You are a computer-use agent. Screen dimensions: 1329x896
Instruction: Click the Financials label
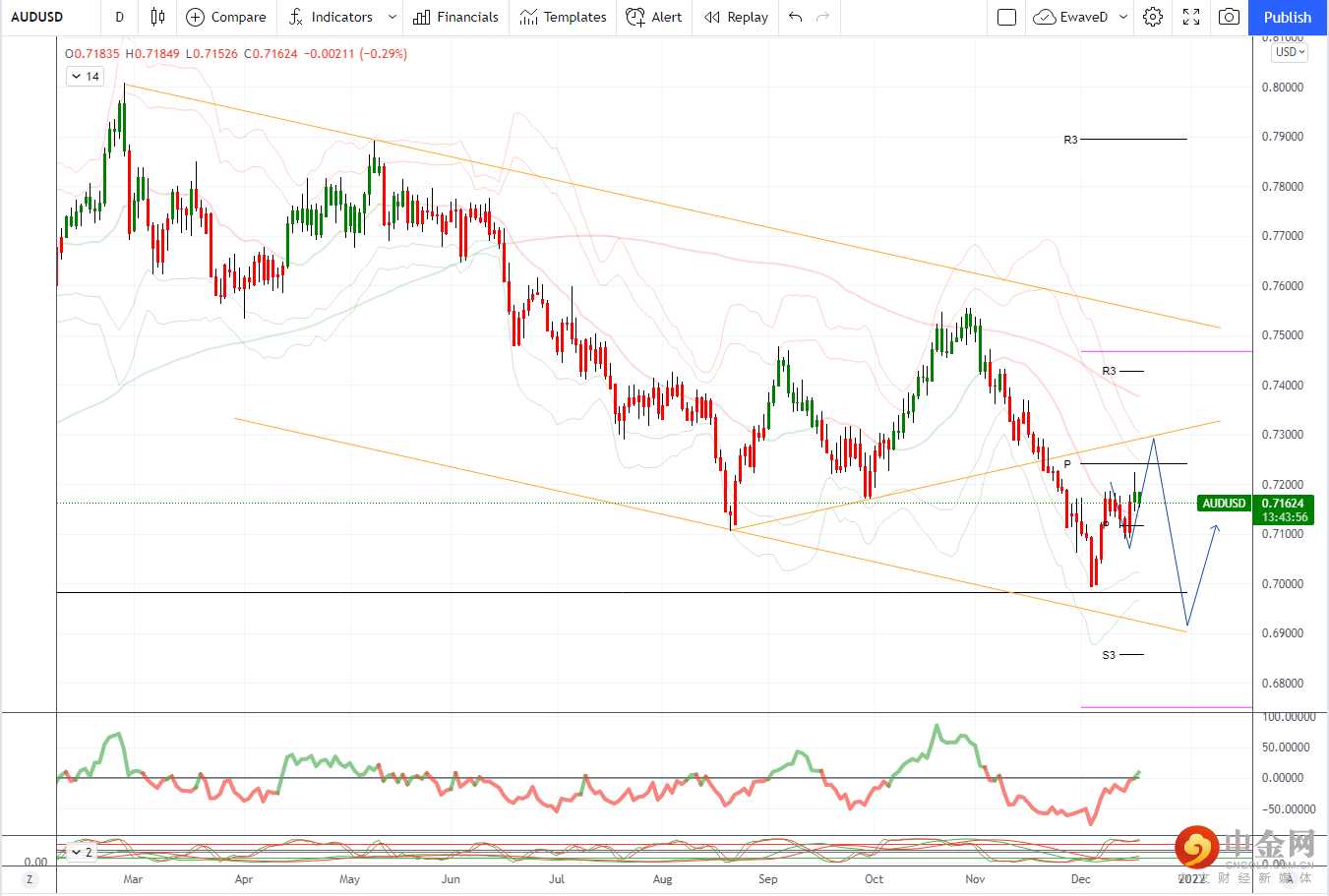pyautogui.click(x=467, y=17)
